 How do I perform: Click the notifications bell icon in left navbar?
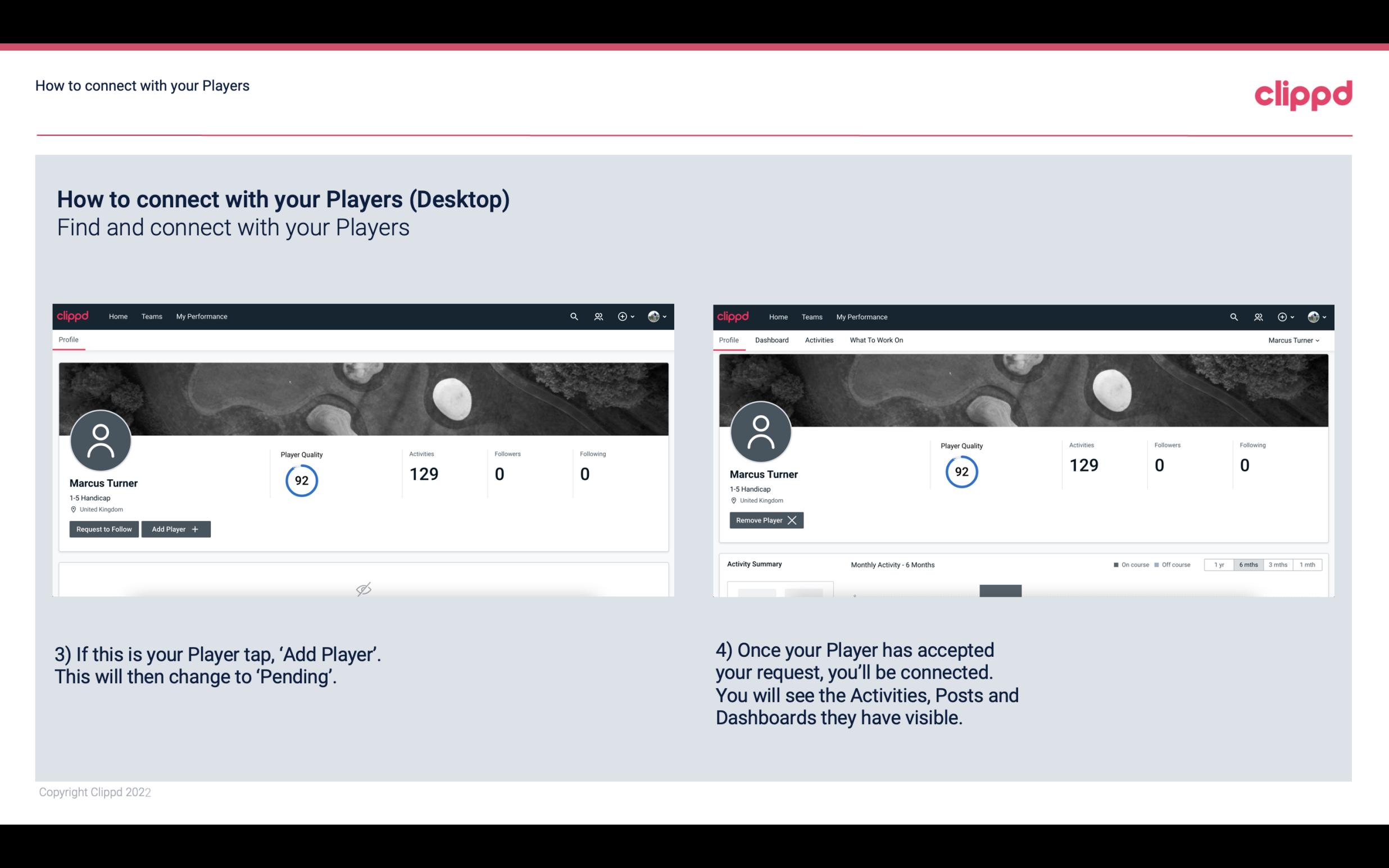pos(597,317)
